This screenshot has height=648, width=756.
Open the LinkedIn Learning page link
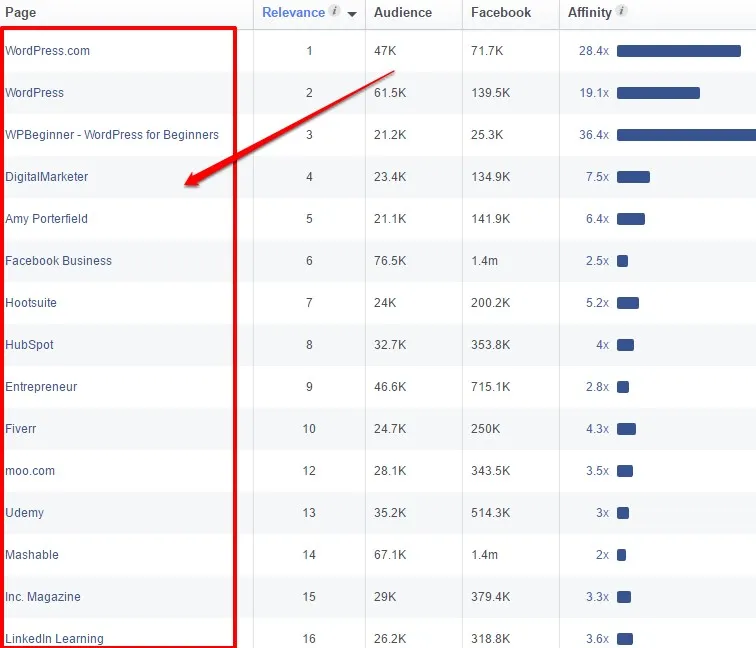(54, 638)
